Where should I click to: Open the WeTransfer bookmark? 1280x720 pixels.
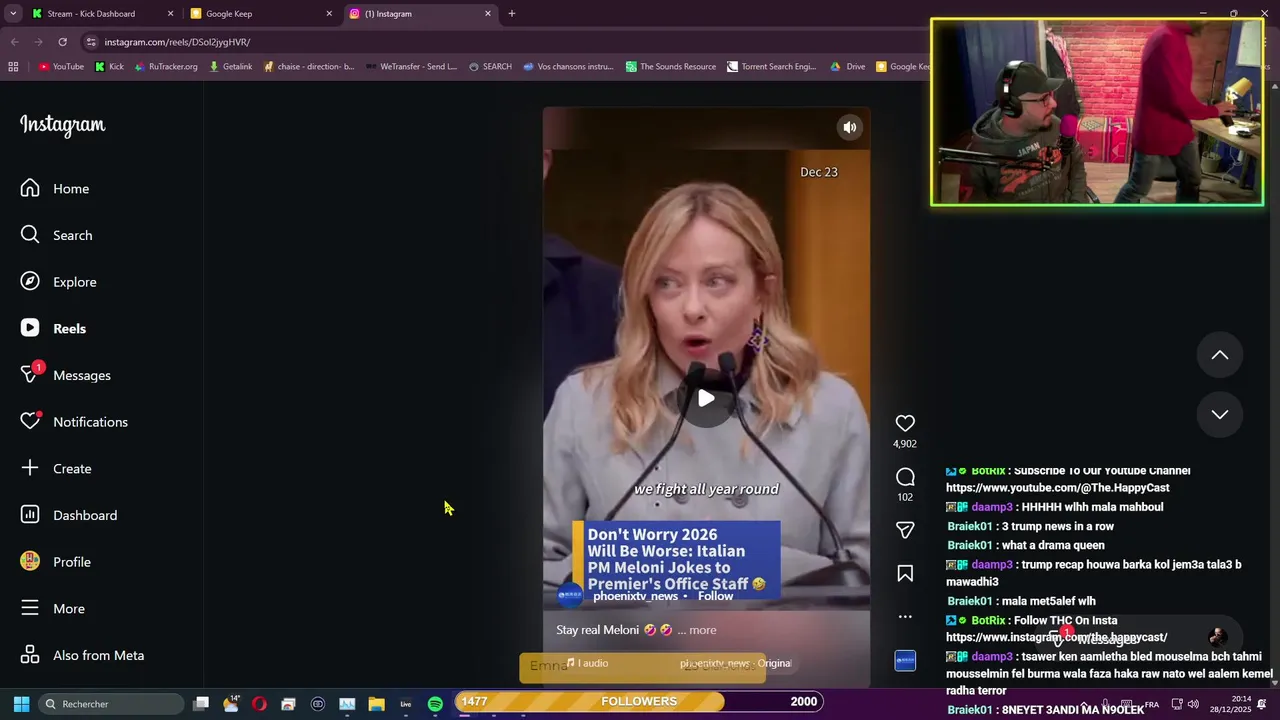[x=411, y=67]
